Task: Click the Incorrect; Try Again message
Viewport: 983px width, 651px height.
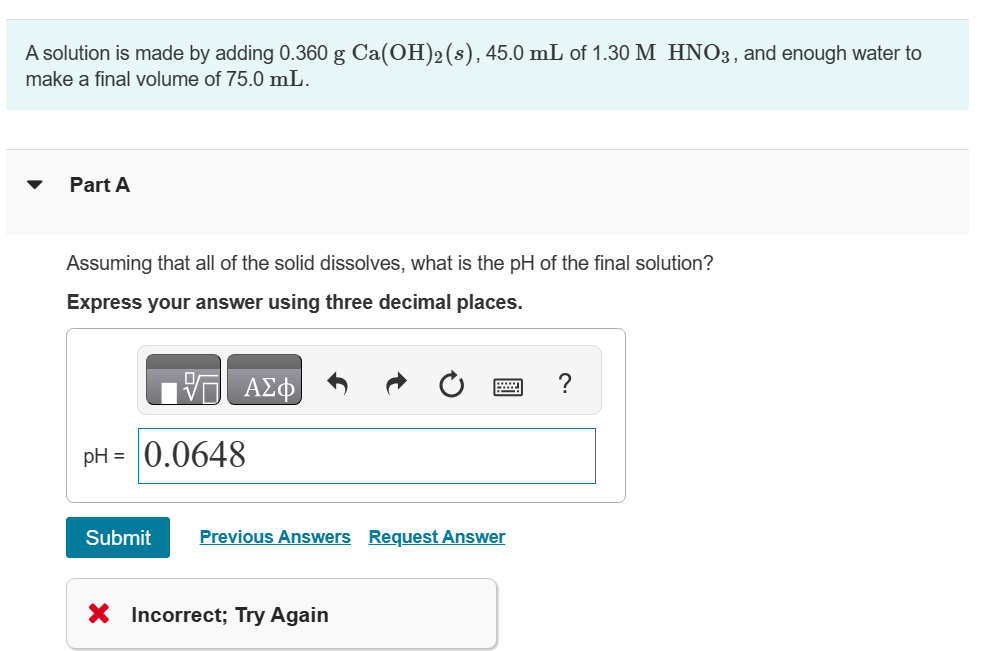Action: click(229, 614)
